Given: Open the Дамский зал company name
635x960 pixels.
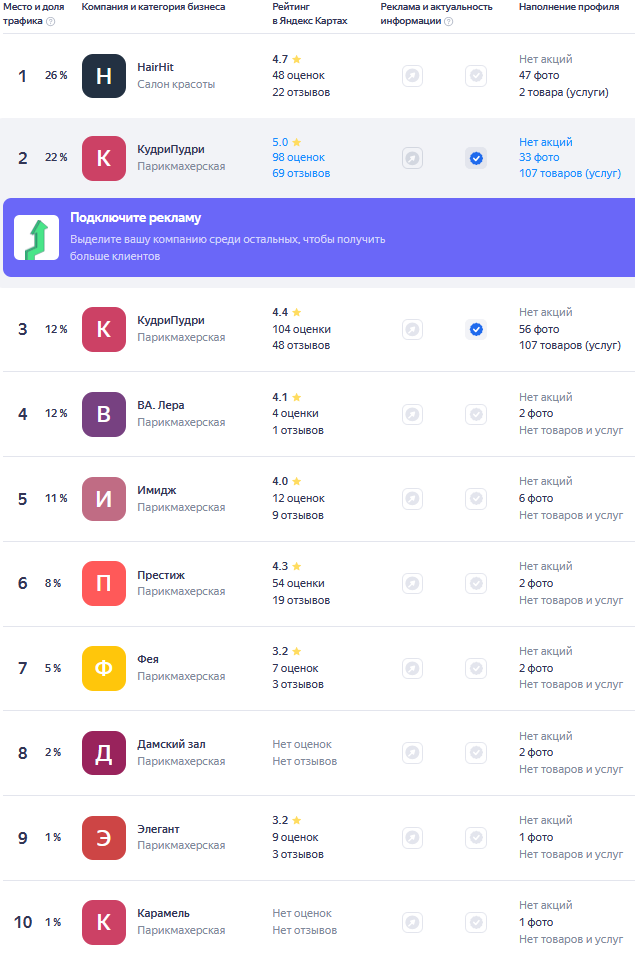Looking at the screenshot, I should pos(171,744).
